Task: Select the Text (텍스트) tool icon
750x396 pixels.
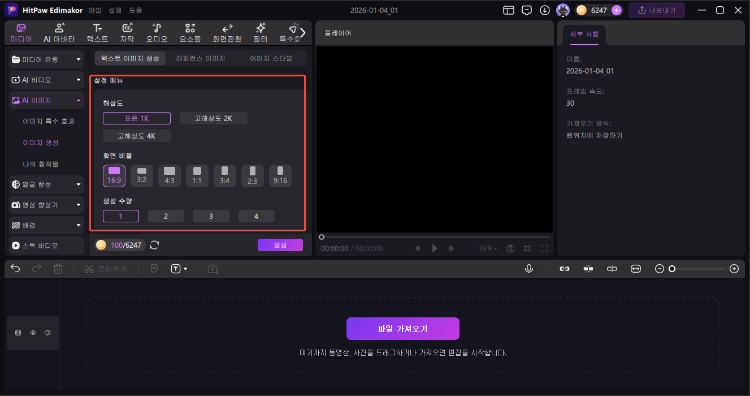Action: [x=97, y=33]
